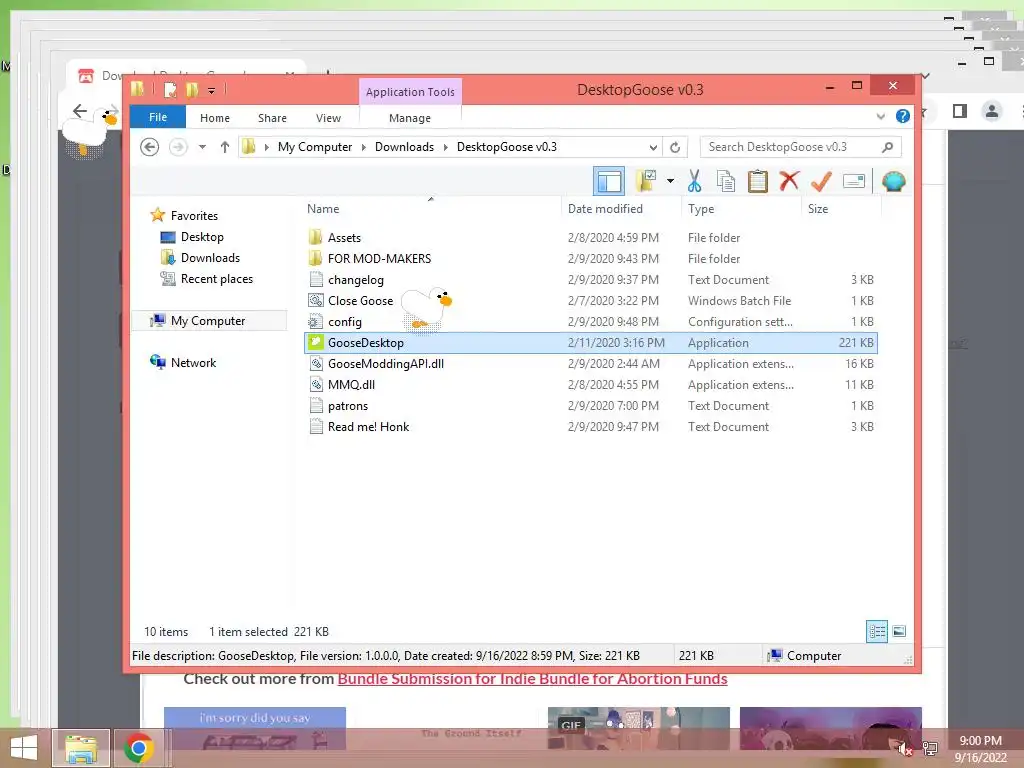This screenshot has height=768, width=1024.
Task: Open address bar history dropdown
Action: pyautogui.click(x=653, y=147)
